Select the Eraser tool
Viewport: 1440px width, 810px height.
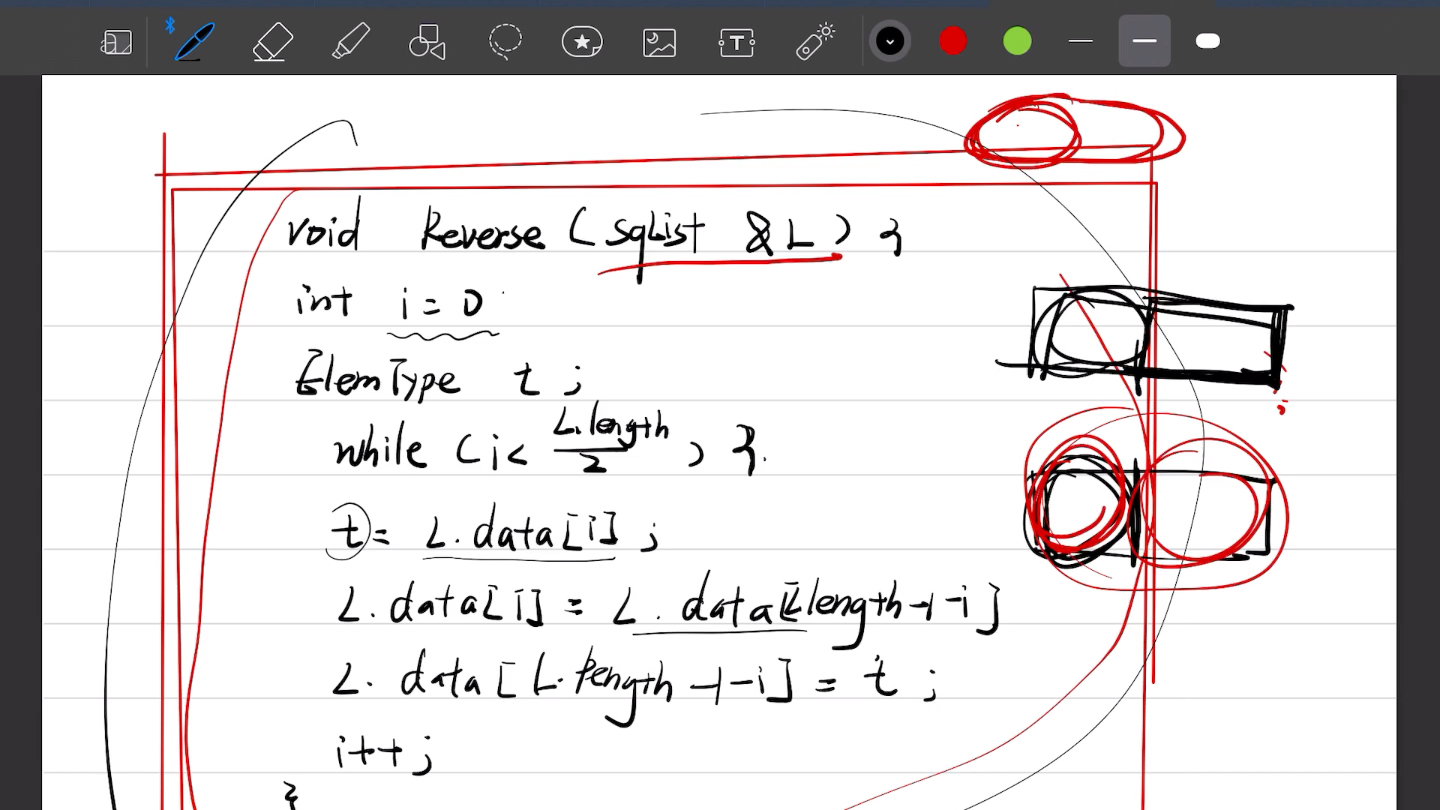pos(273,42)
